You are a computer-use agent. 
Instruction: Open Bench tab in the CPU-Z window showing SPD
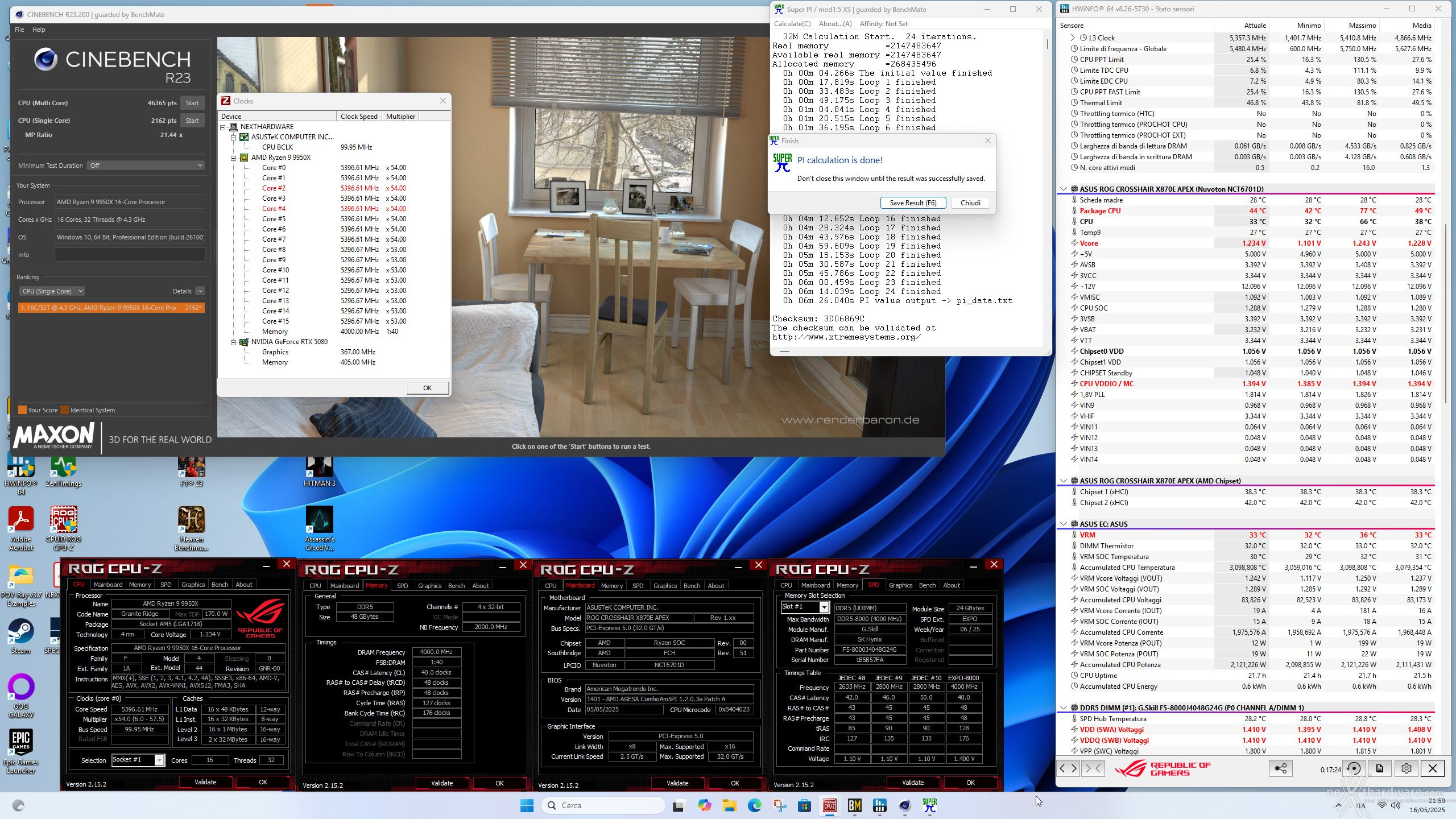coord(927,585)
